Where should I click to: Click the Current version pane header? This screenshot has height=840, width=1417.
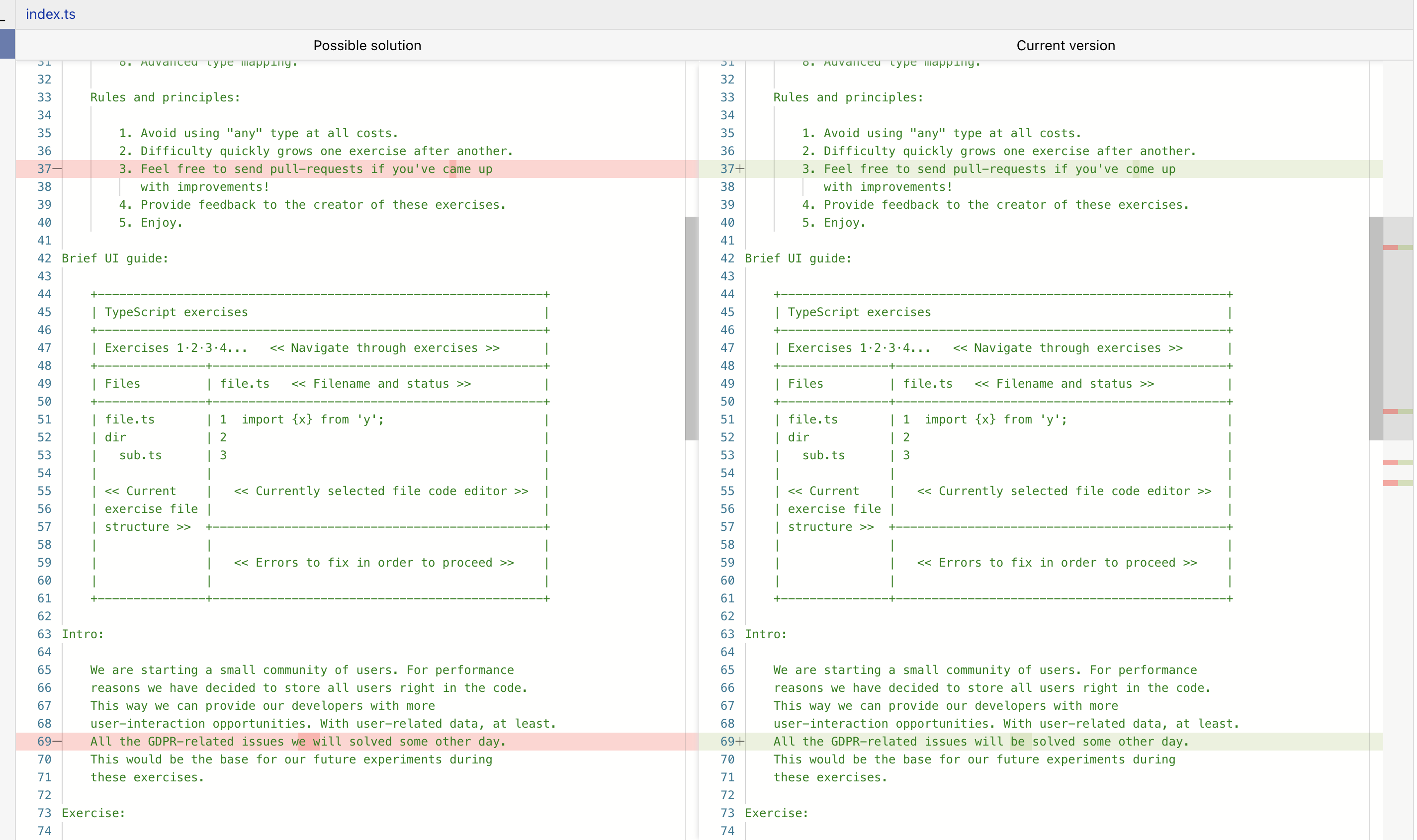(1065, 45)
